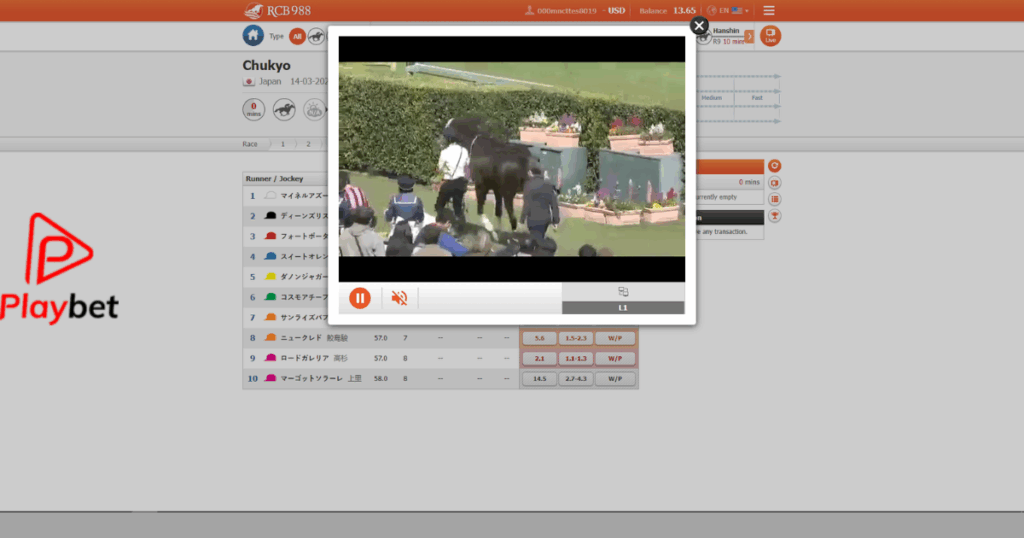Viewport: 1024px width, 538px height.
Task: Click the live video frame
Action: [512, 159]
